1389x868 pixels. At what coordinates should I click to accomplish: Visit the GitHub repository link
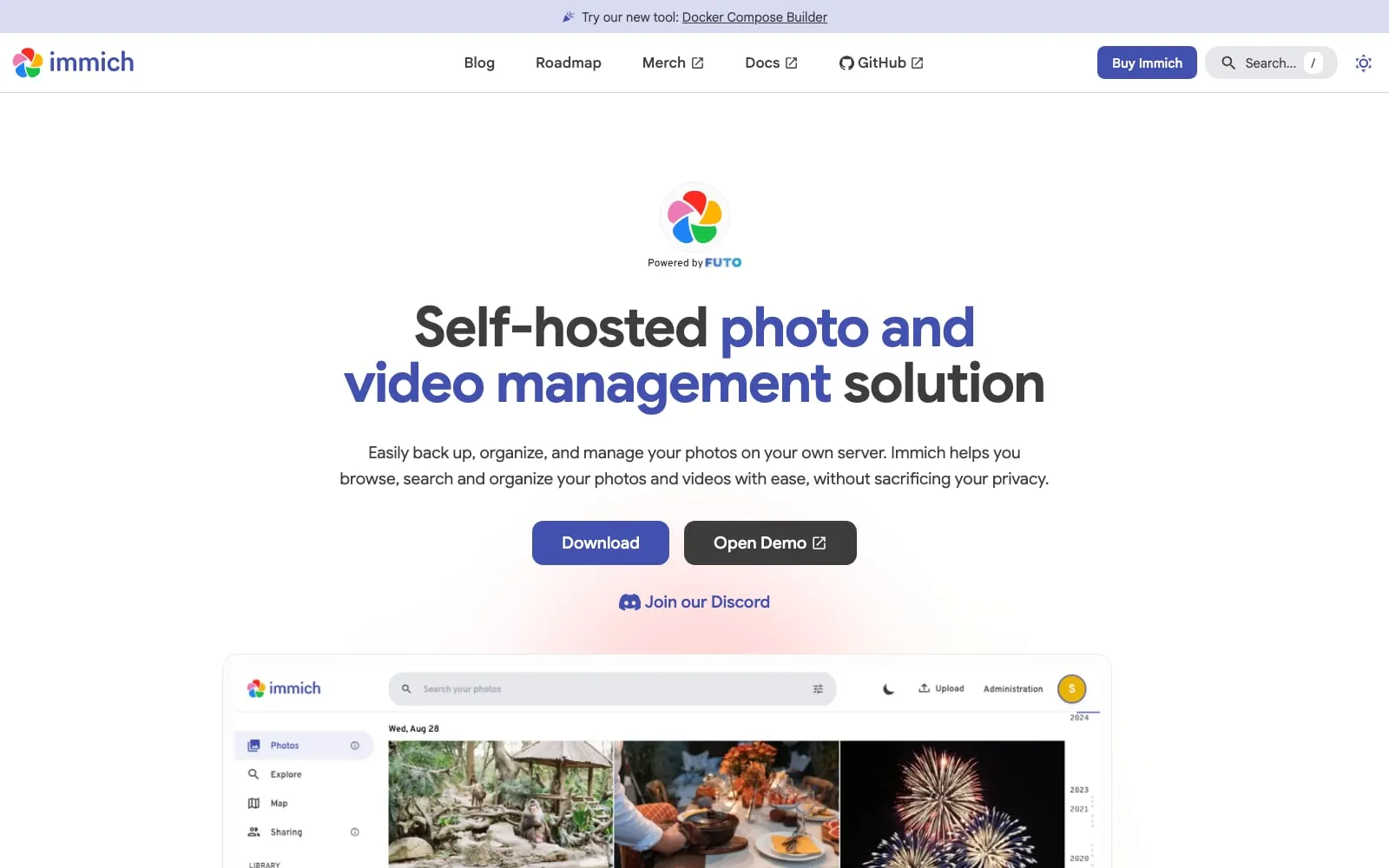(x=881, y=62)
